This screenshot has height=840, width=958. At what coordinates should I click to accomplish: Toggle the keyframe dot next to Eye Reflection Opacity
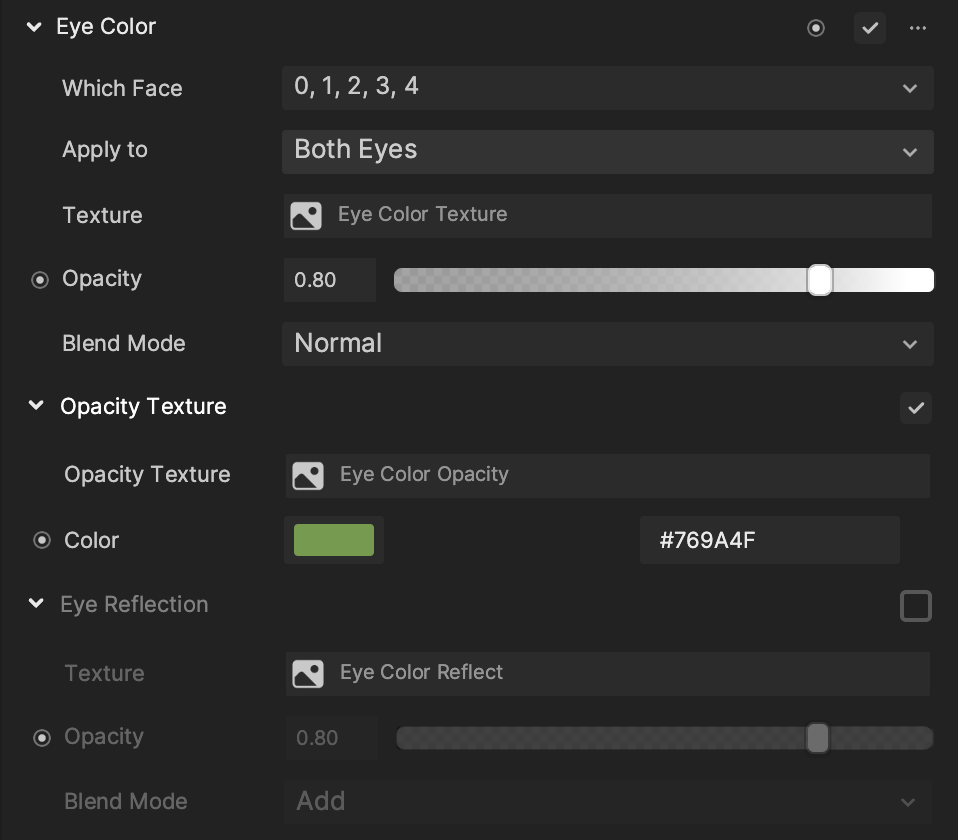(42, 738)
